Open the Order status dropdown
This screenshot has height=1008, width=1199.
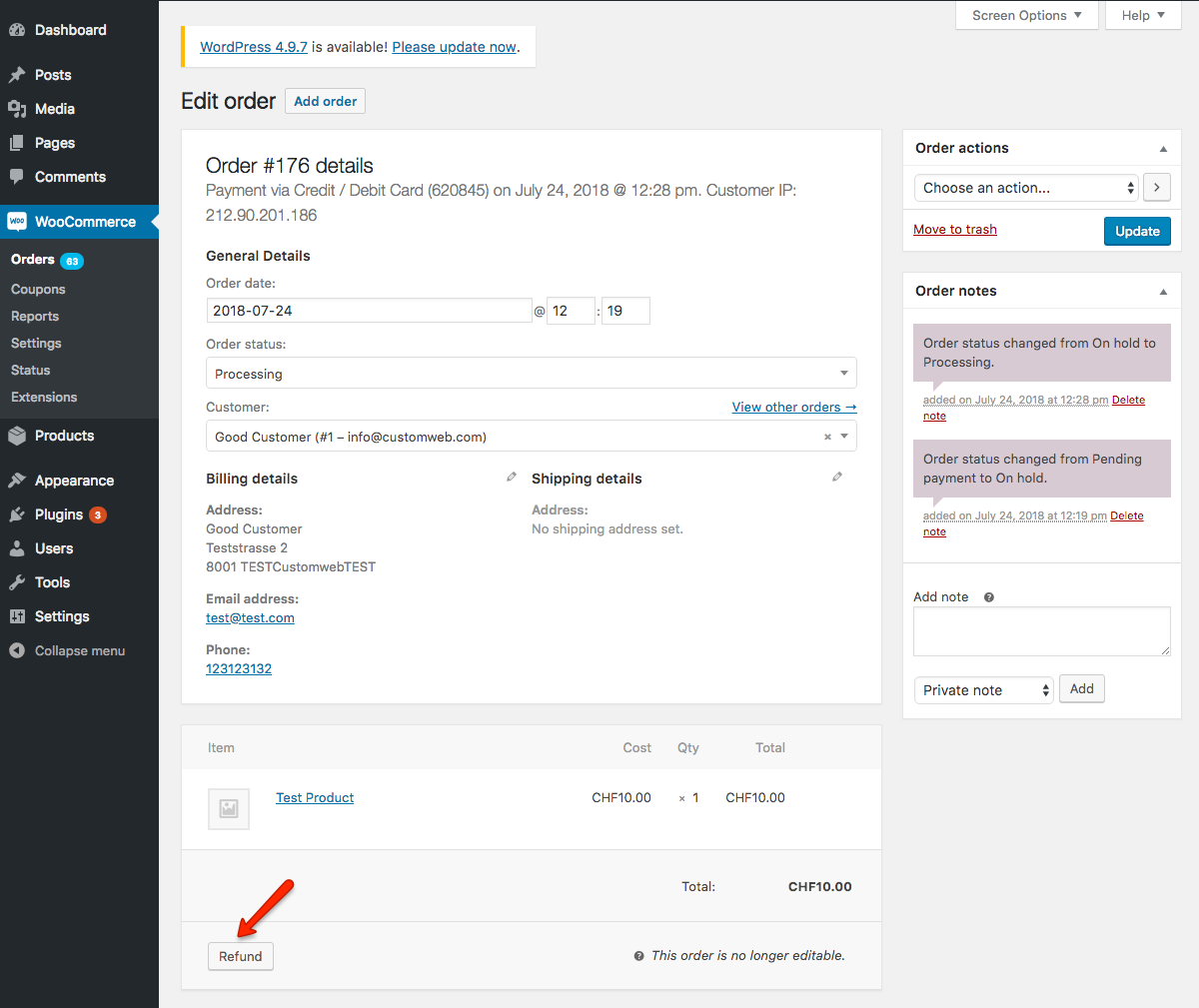click(x=531, y=372)
